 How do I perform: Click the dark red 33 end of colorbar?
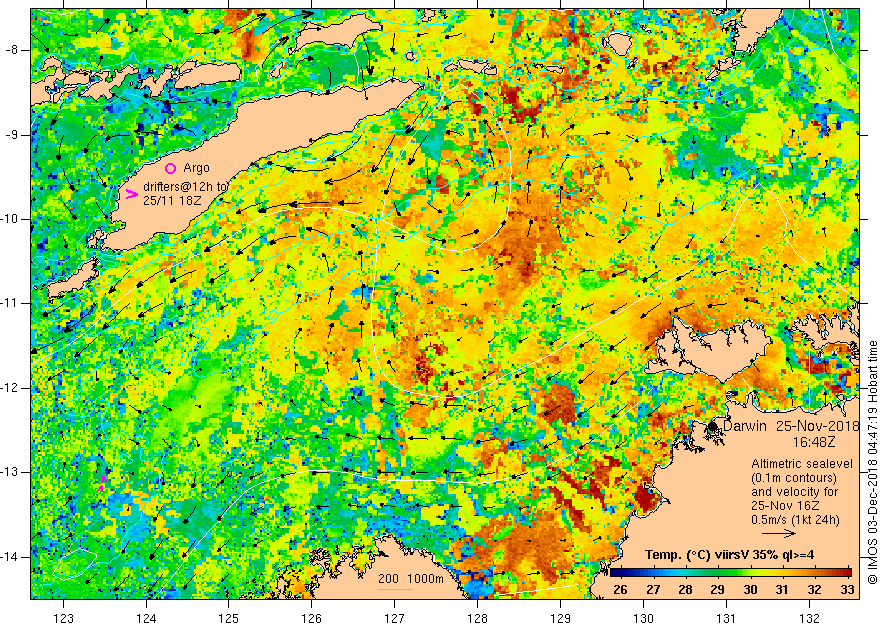[846, 573]
